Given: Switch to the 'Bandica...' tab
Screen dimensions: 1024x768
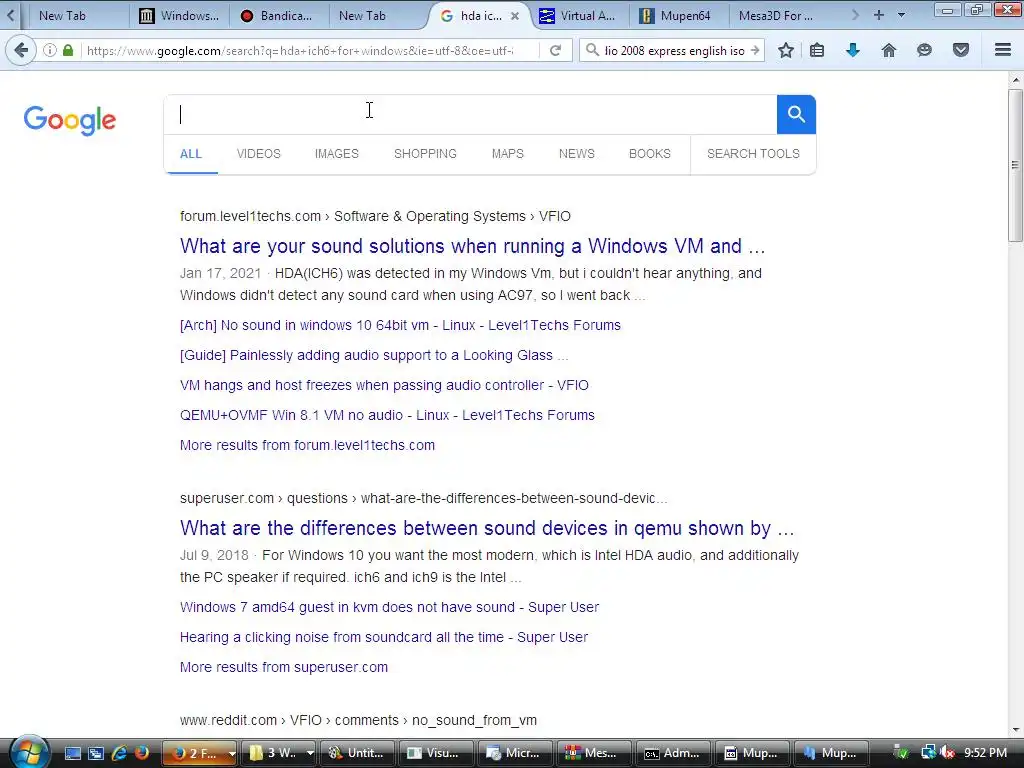Looking at the screenshot, I should coord(279,16).
